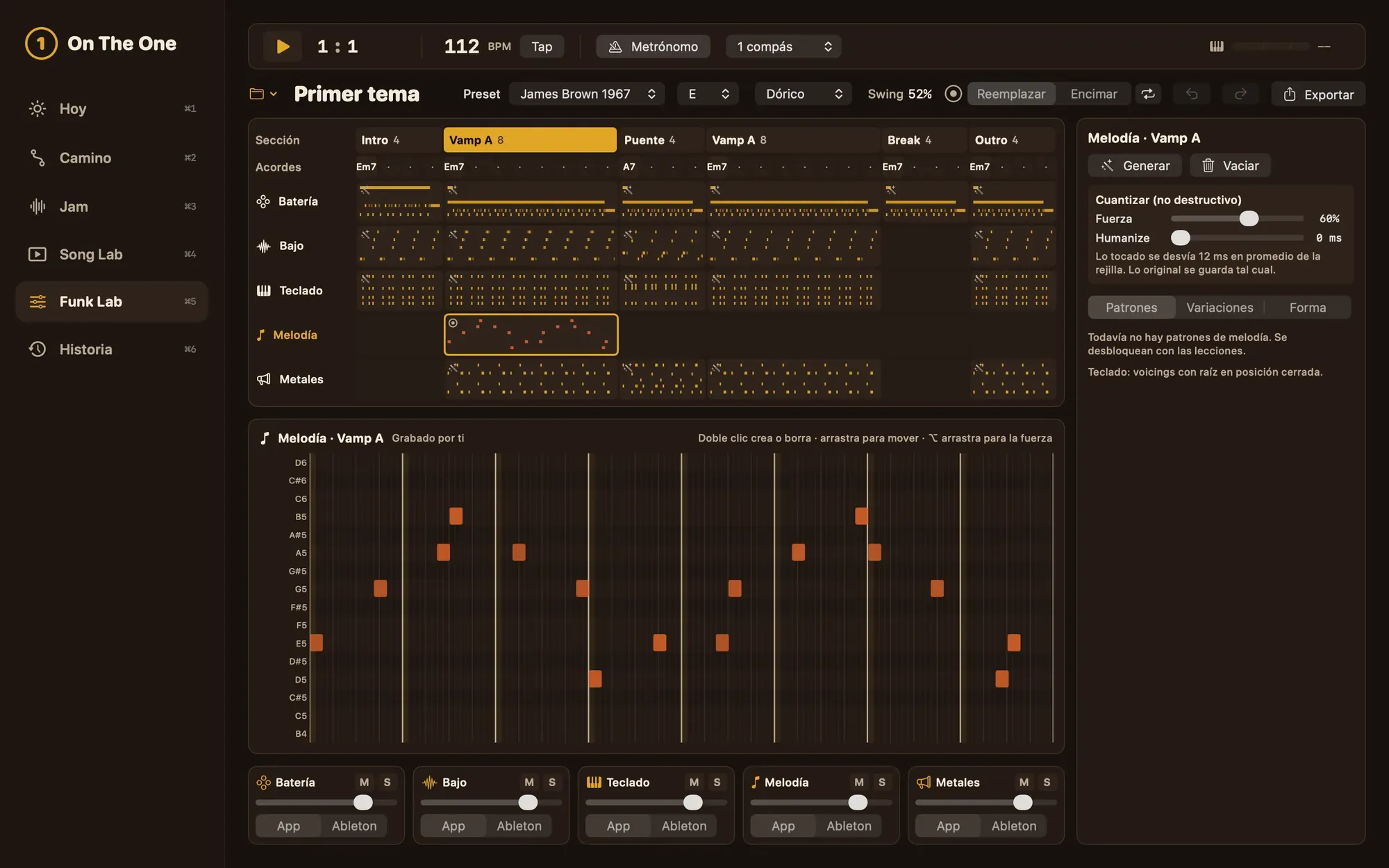Select the Melodía Vamp A clip
This screenshot has width=1389, height=868.
[x=531, y=335]
